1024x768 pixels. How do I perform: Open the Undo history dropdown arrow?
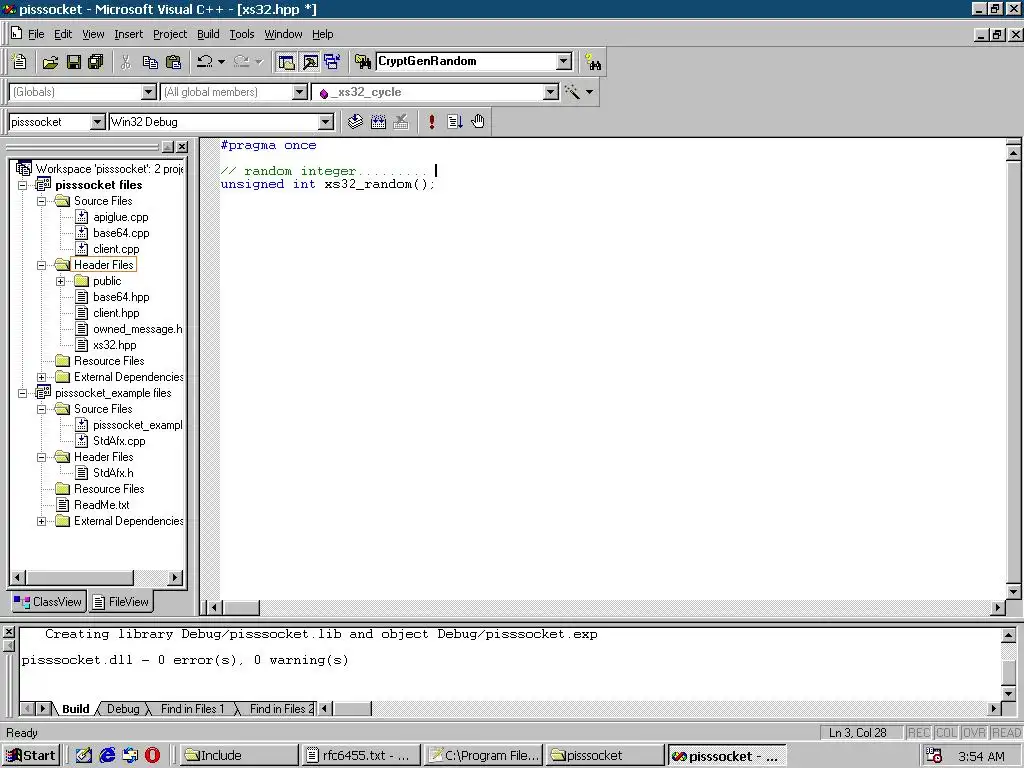point(221,62)
